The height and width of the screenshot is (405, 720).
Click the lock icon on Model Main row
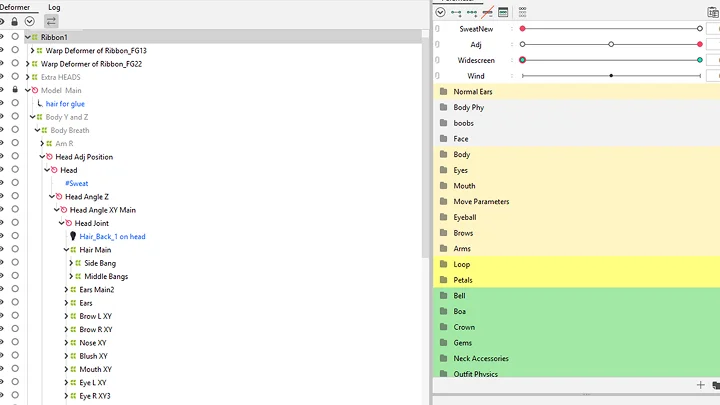point(14,90)
